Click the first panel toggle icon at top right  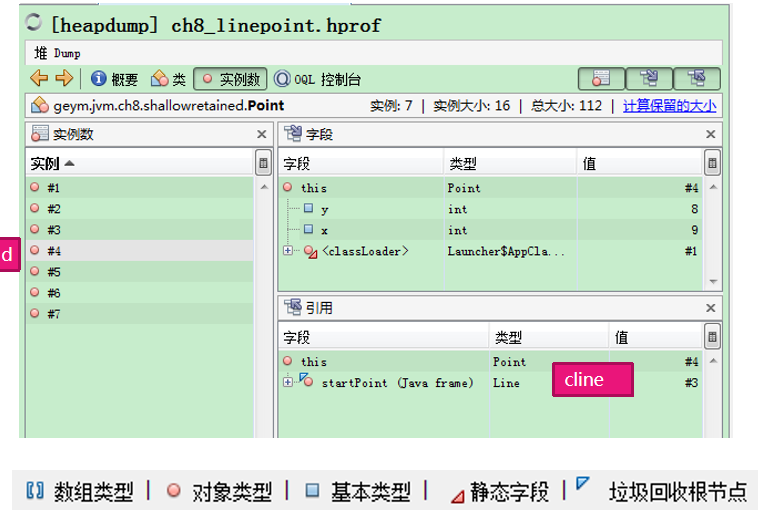601,79
